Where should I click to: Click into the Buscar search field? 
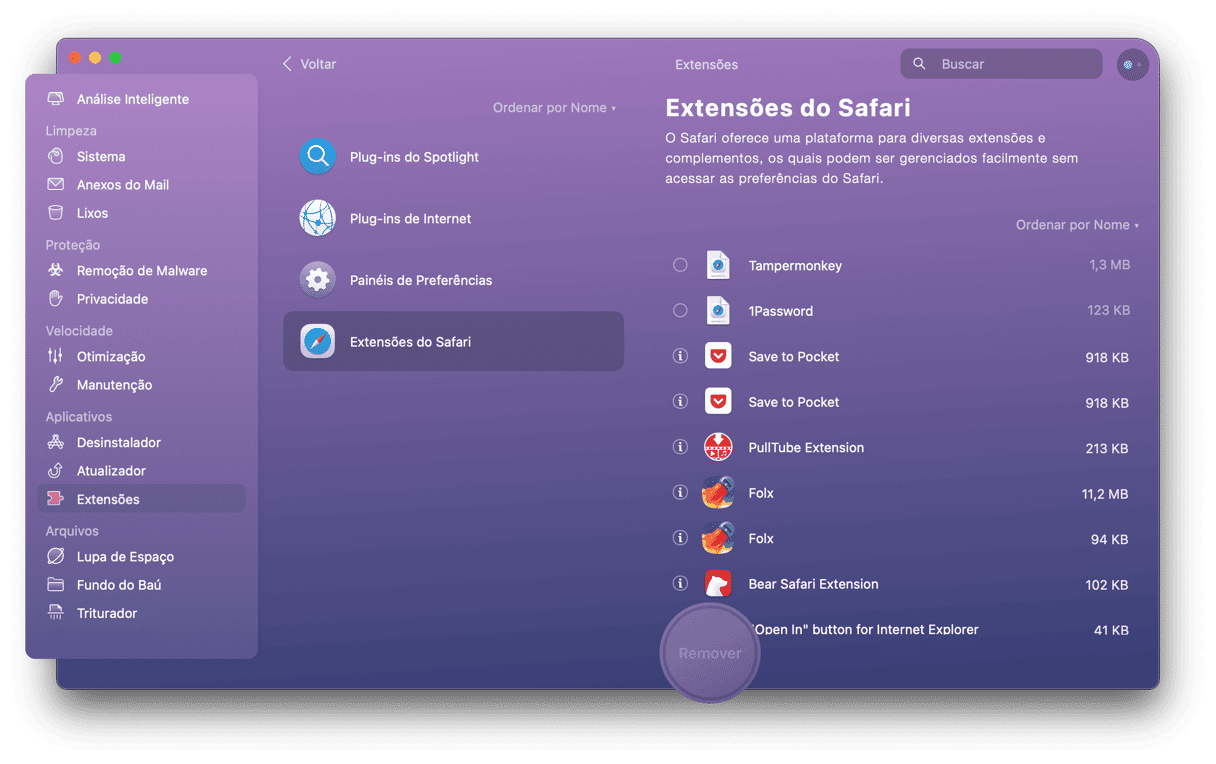pos(1012,64)
